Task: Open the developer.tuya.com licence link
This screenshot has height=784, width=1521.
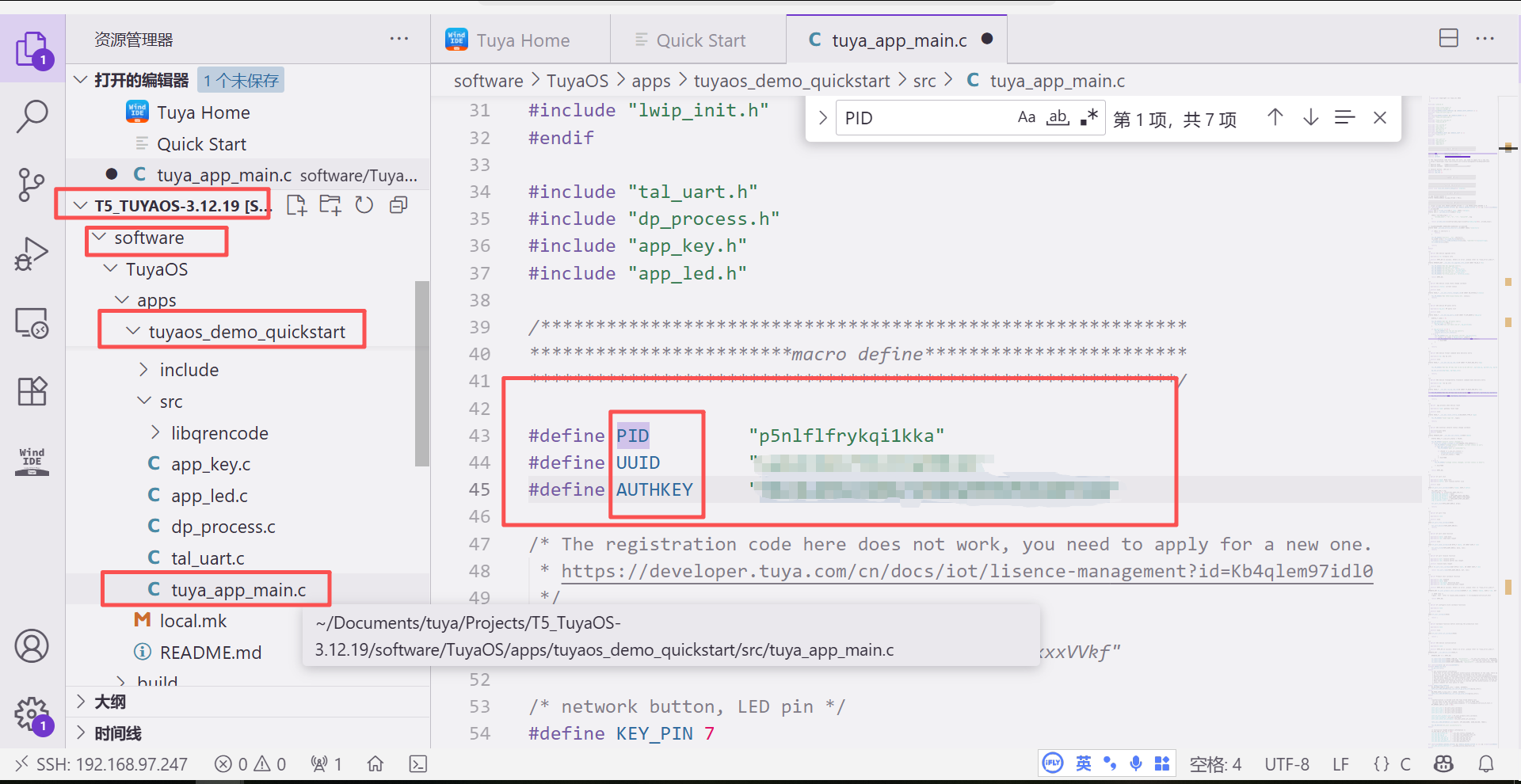Action: (966, 571)
